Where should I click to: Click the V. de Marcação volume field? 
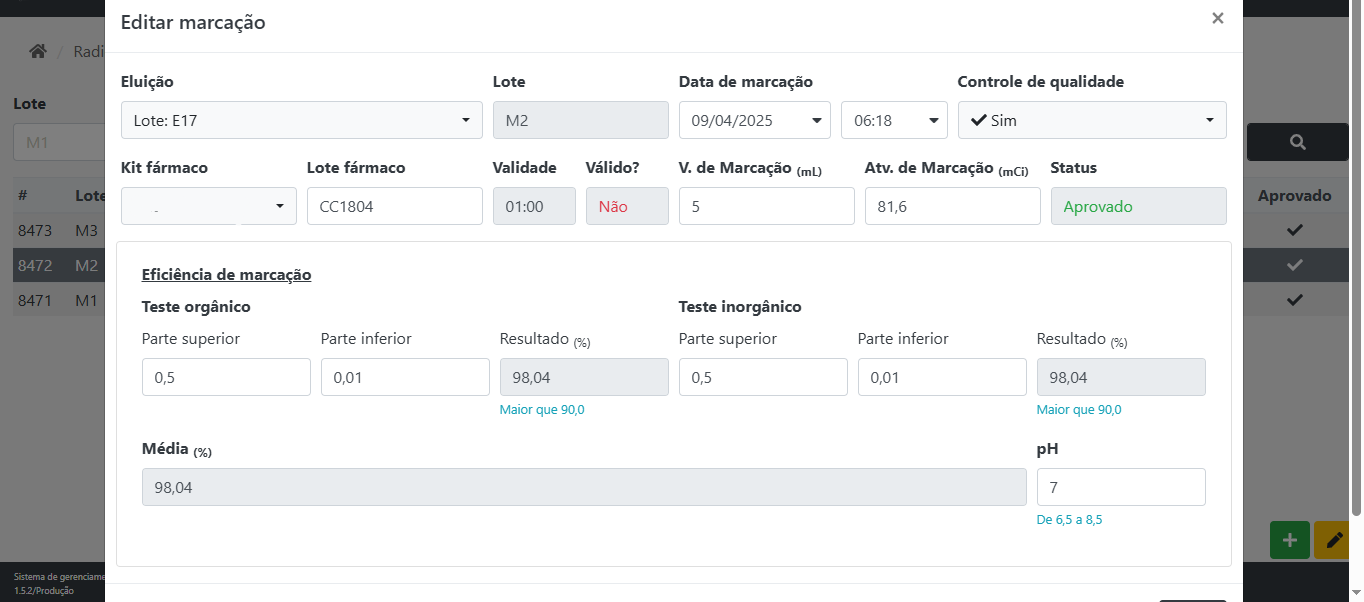pyautogui.click(x=766, y=206)
